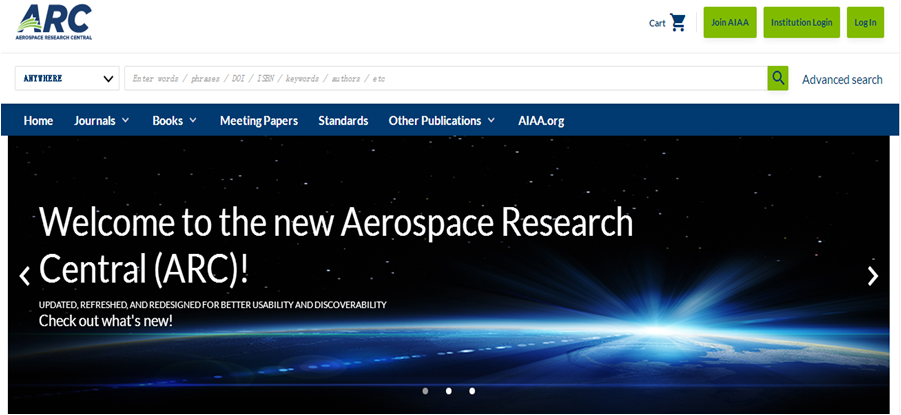Visit AIAA.org from navigation bar
Viewport: 901px width, 415px height.
[541, 121]
